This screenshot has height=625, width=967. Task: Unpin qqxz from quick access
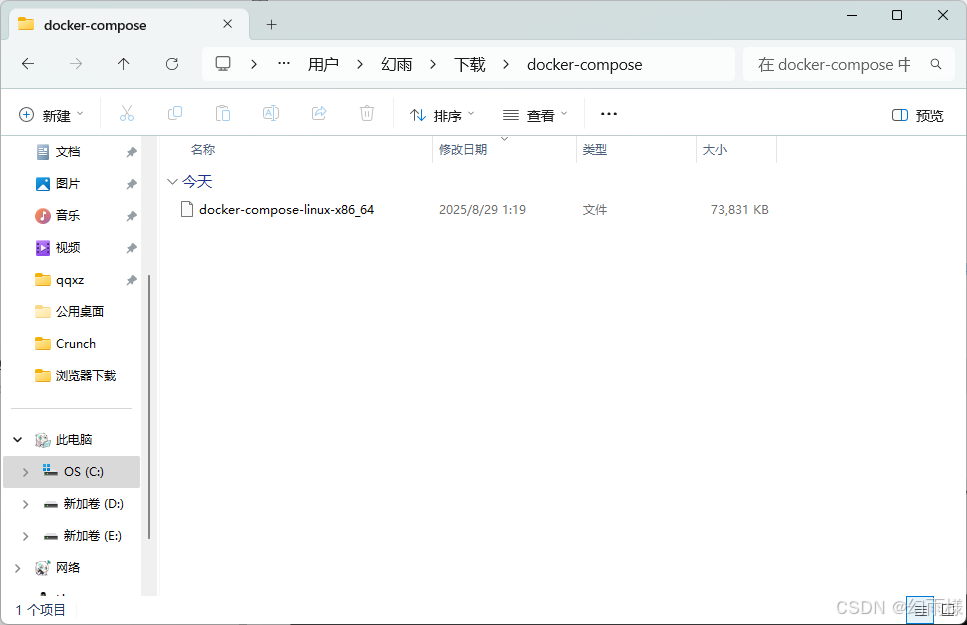tap(131, 280)
